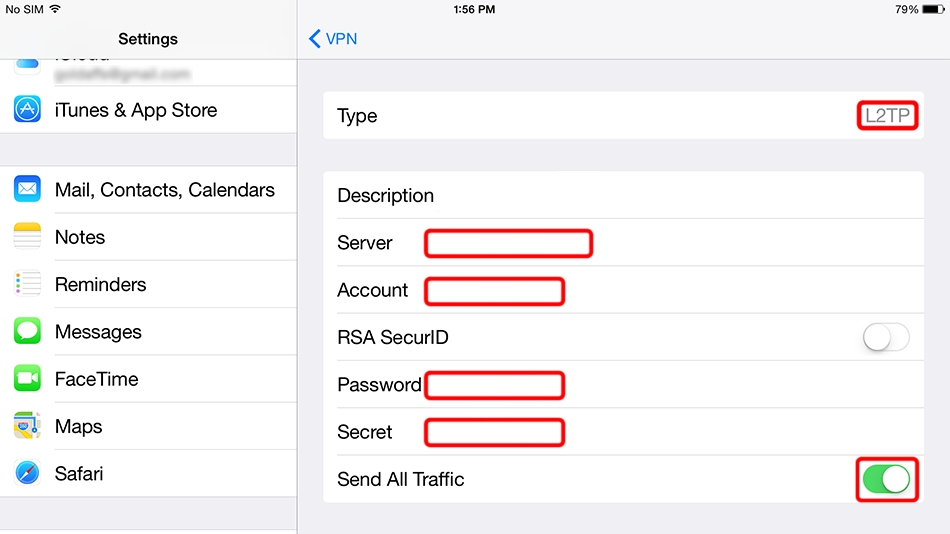The image size is (950, 534).
Task: Tap the battery indicator in status bar
Action: tap(933, 9)
